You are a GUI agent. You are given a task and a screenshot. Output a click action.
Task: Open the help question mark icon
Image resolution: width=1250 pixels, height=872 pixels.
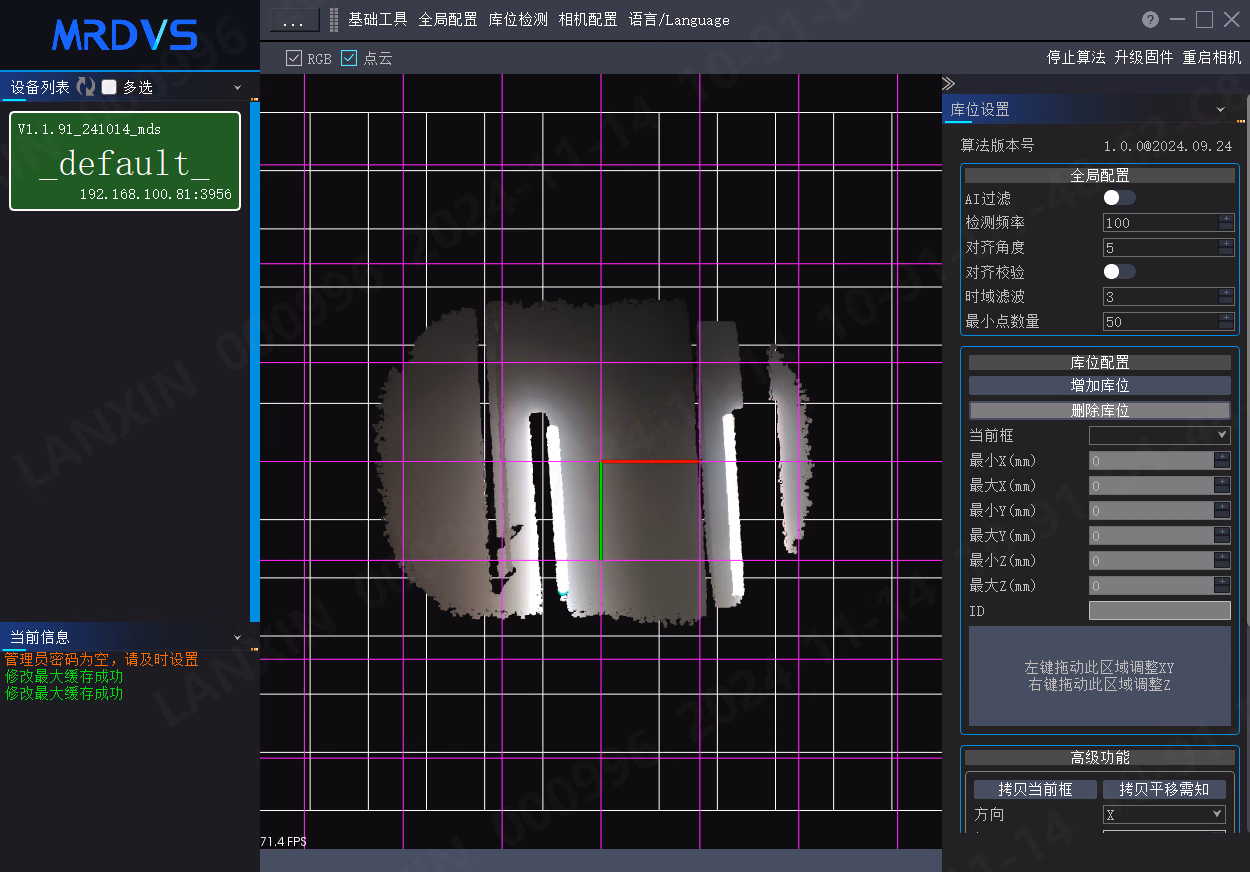coord(1151,20)
